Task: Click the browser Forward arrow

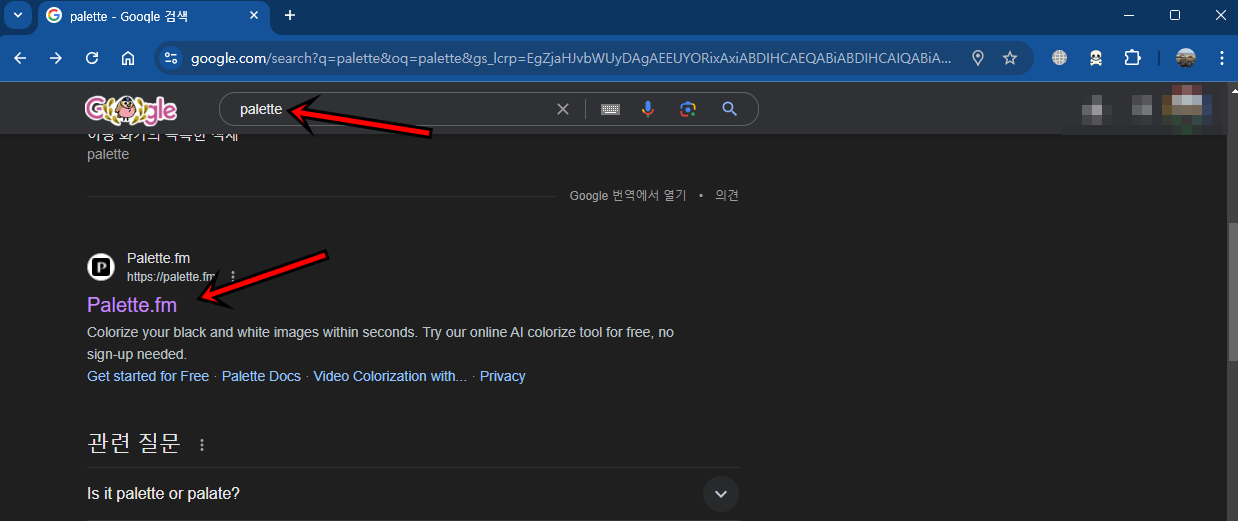Action: coord(56,58)
